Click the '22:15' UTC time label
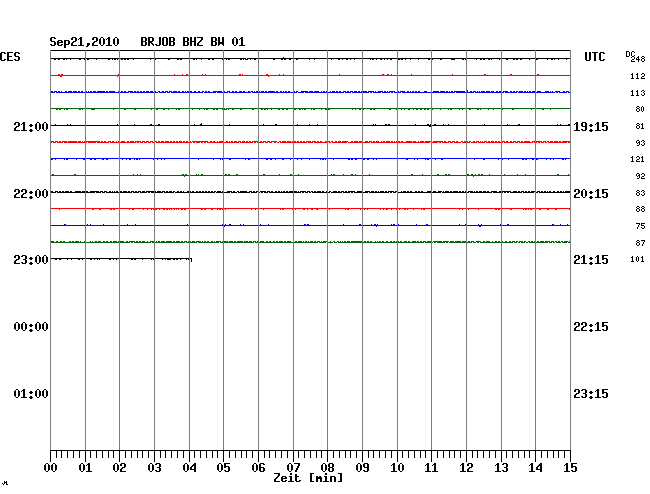Screen dimensions: 650x494 (x=591, y=327)
